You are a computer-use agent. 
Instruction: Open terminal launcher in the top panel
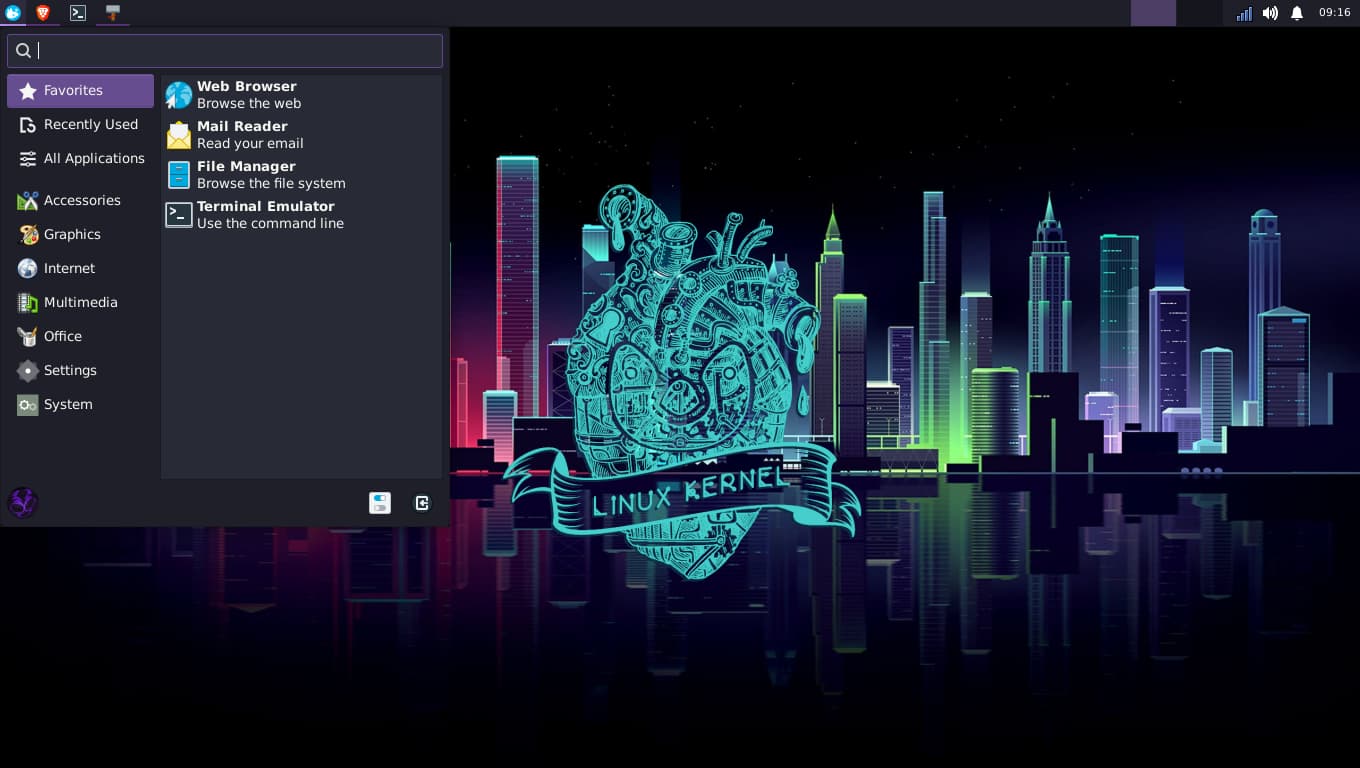78,13
